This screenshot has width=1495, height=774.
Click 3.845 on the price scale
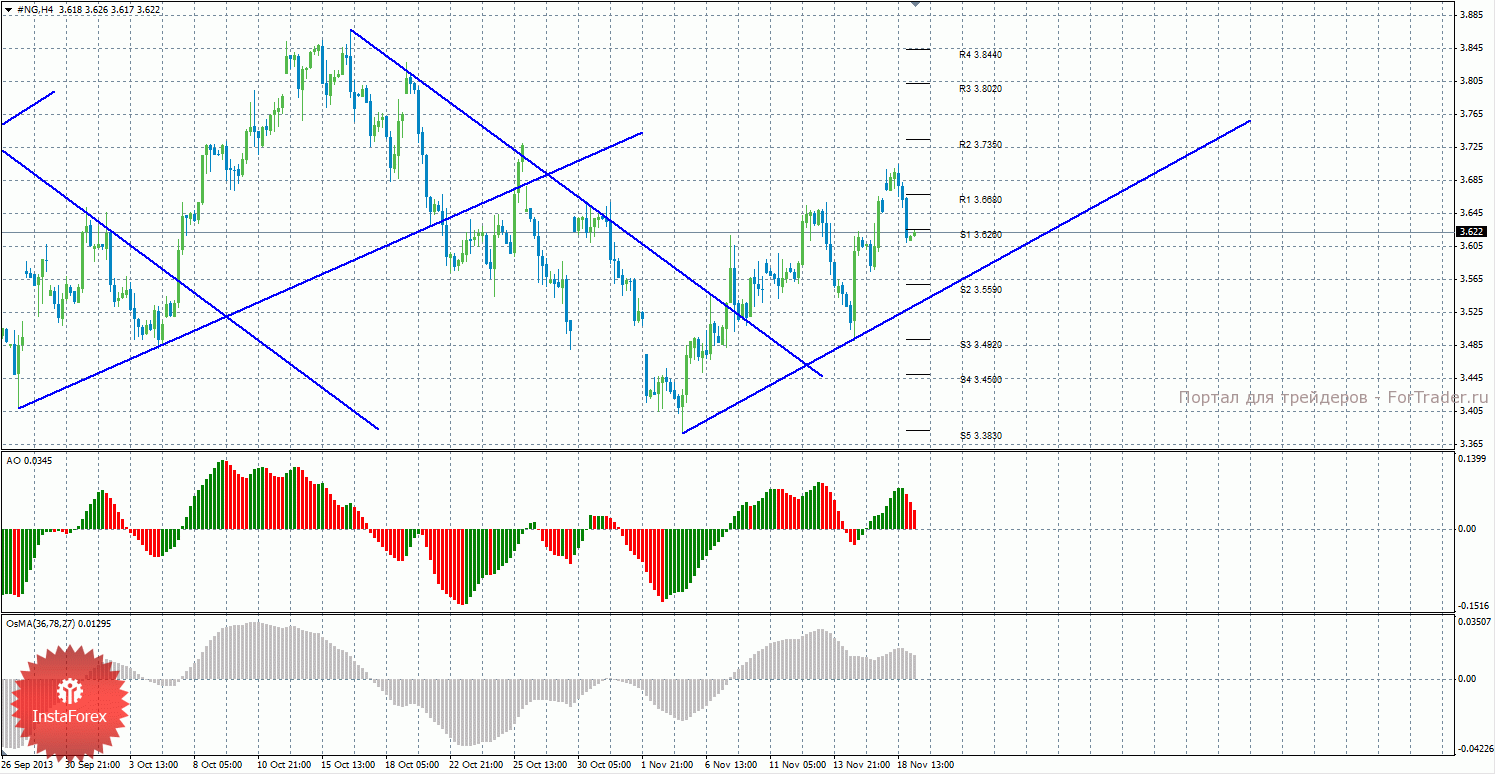pyautogui.click(x=1473, y=48)
